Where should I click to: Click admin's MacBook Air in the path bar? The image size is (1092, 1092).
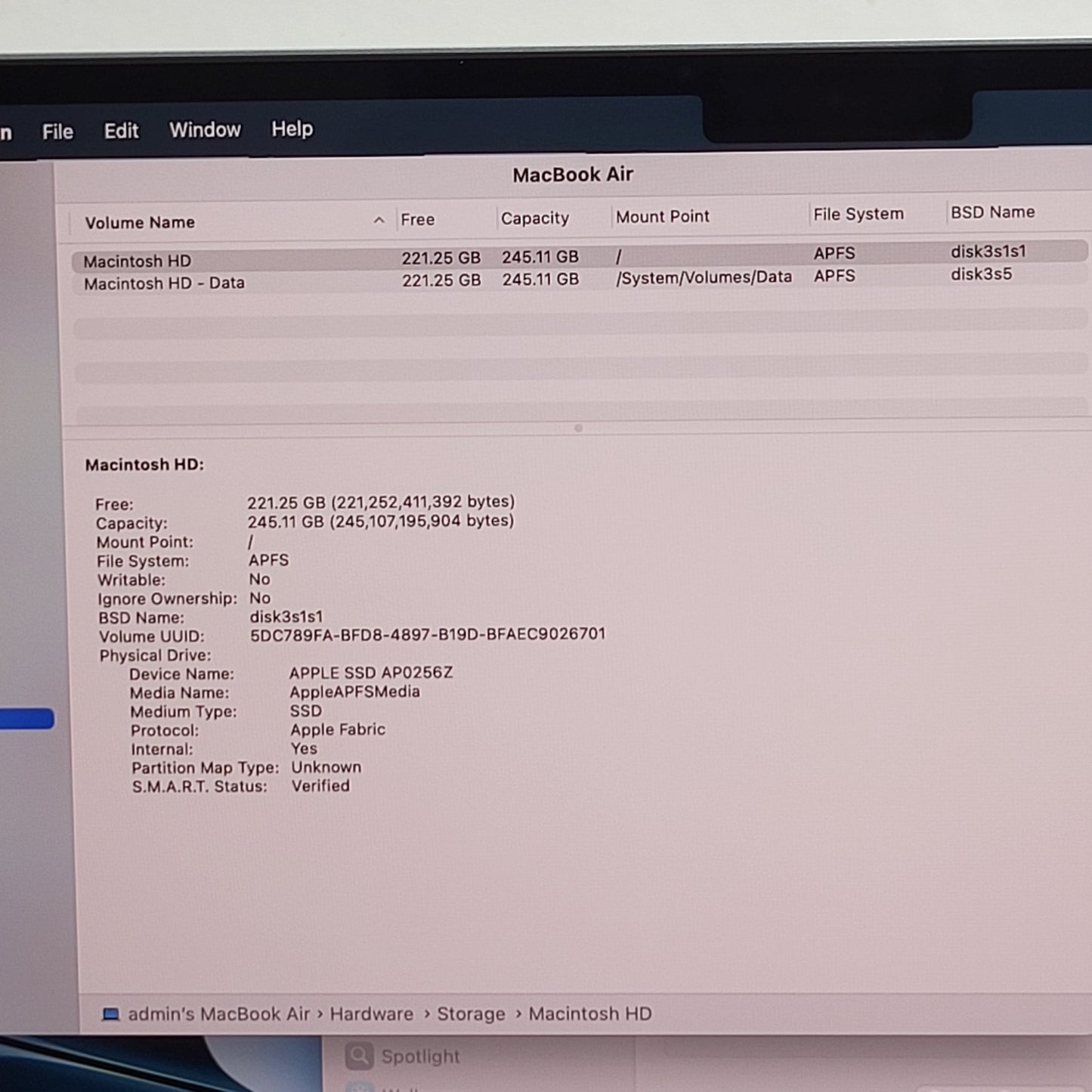pos(218,1014)
